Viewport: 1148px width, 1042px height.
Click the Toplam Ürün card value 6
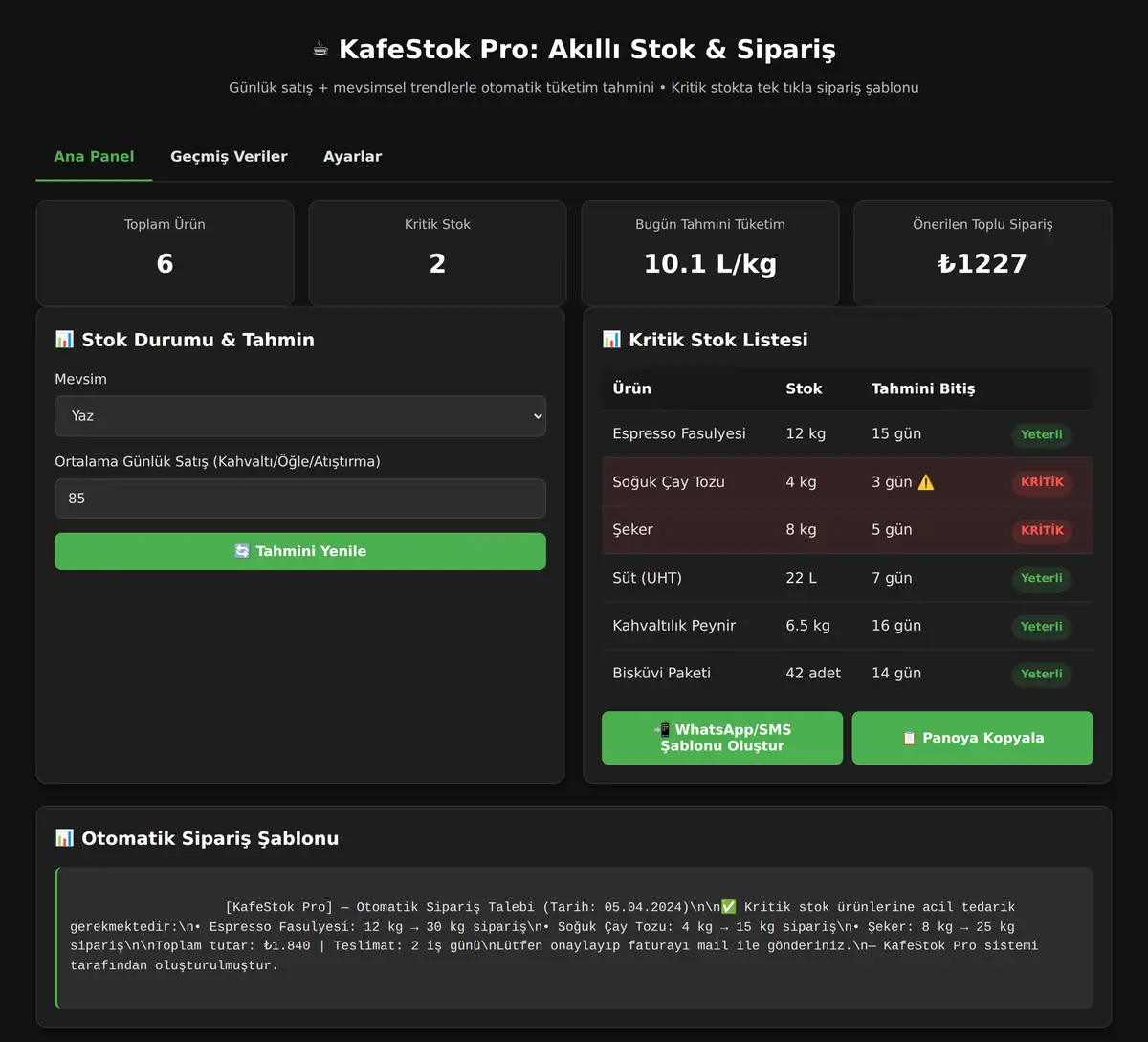point(165,264)
